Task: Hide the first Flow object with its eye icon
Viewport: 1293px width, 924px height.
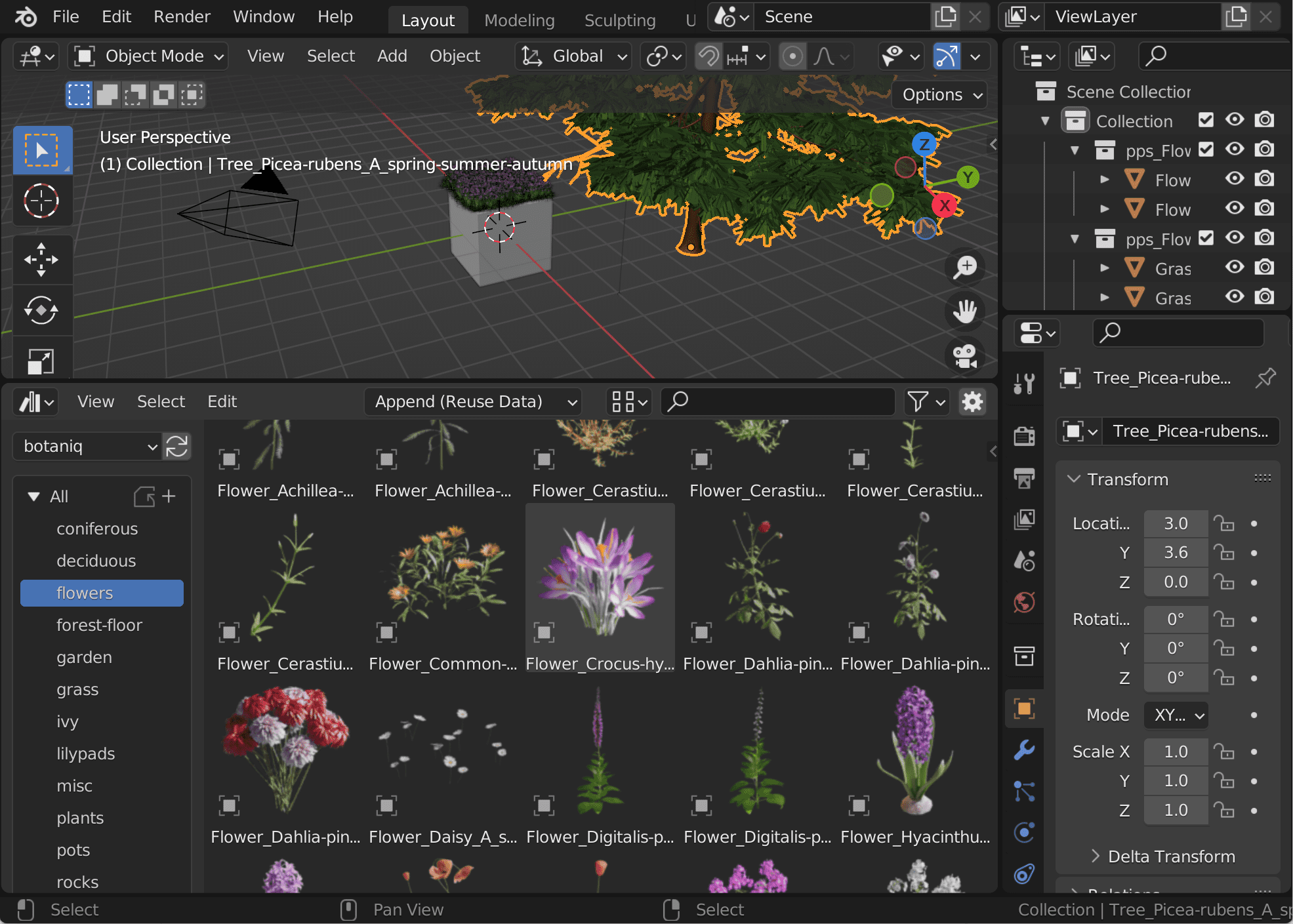Action: (1234, 179)
